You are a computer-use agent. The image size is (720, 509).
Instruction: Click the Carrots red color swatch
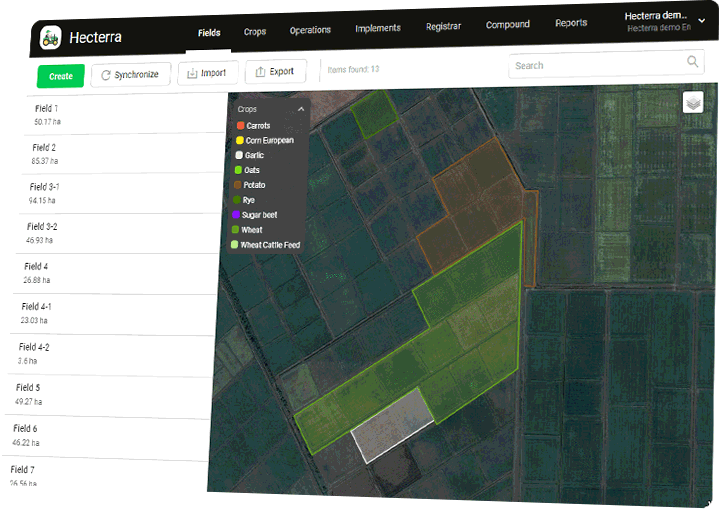(240, 126)
